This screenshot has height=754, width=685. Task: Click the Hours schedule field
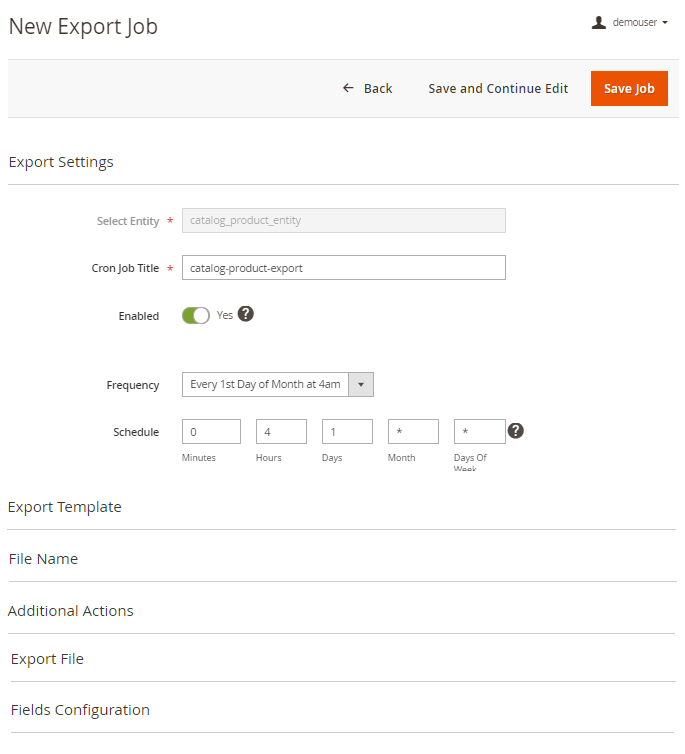[281, 431]
